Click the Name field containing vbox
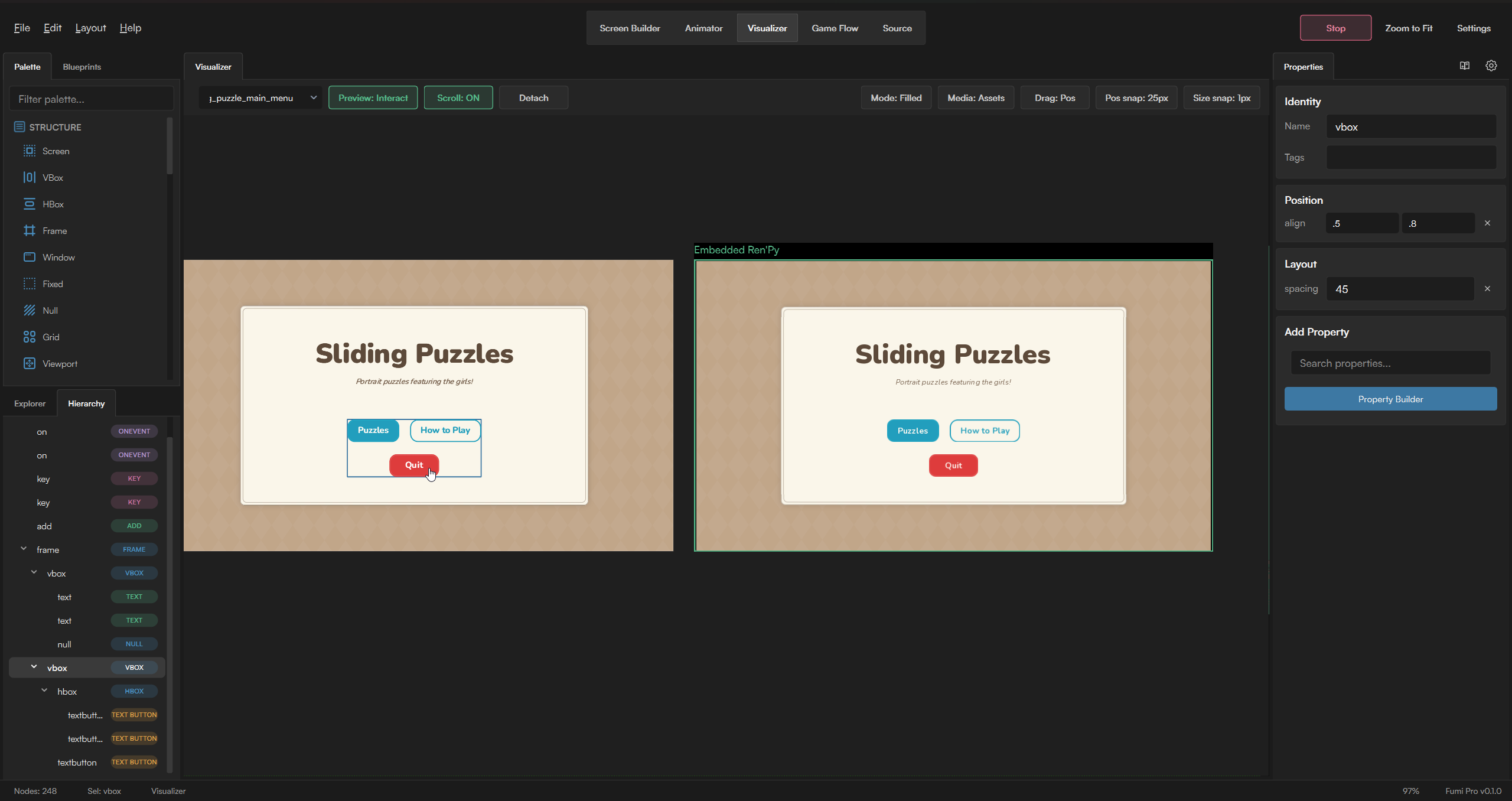 [x=1412, y=126]
